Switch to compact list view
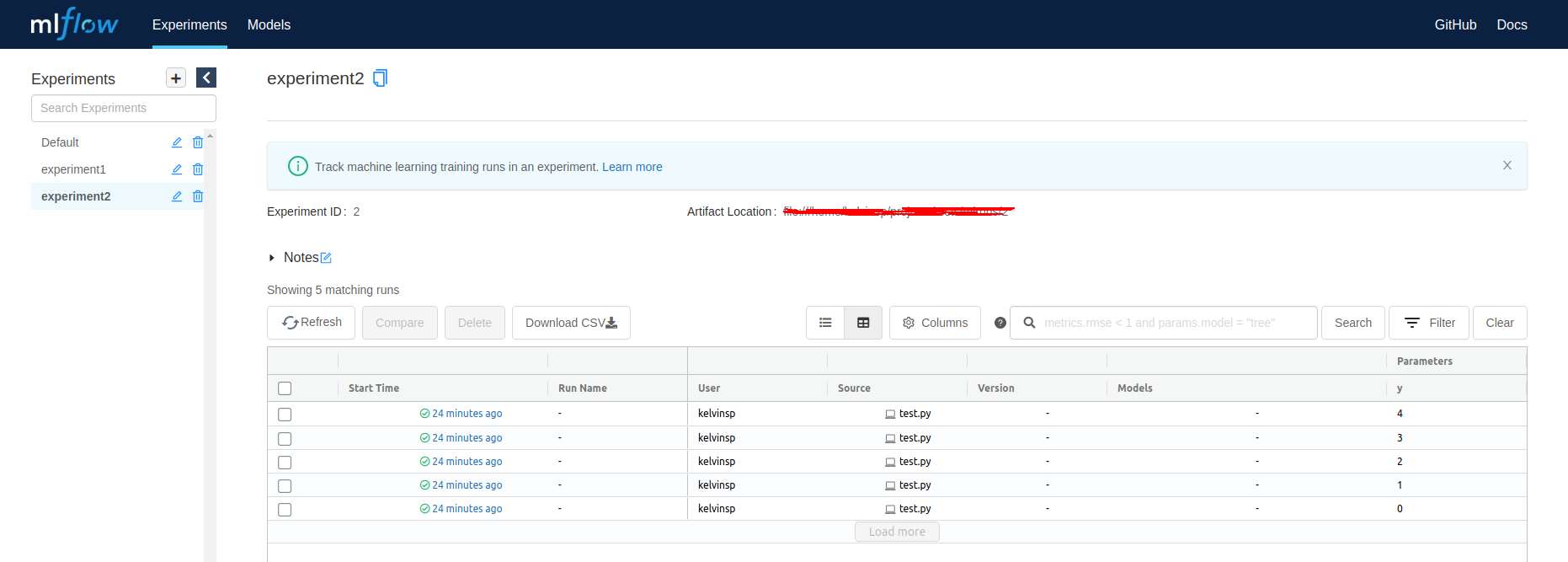This screenshot has width=1568, height=562. pos(825,323)
